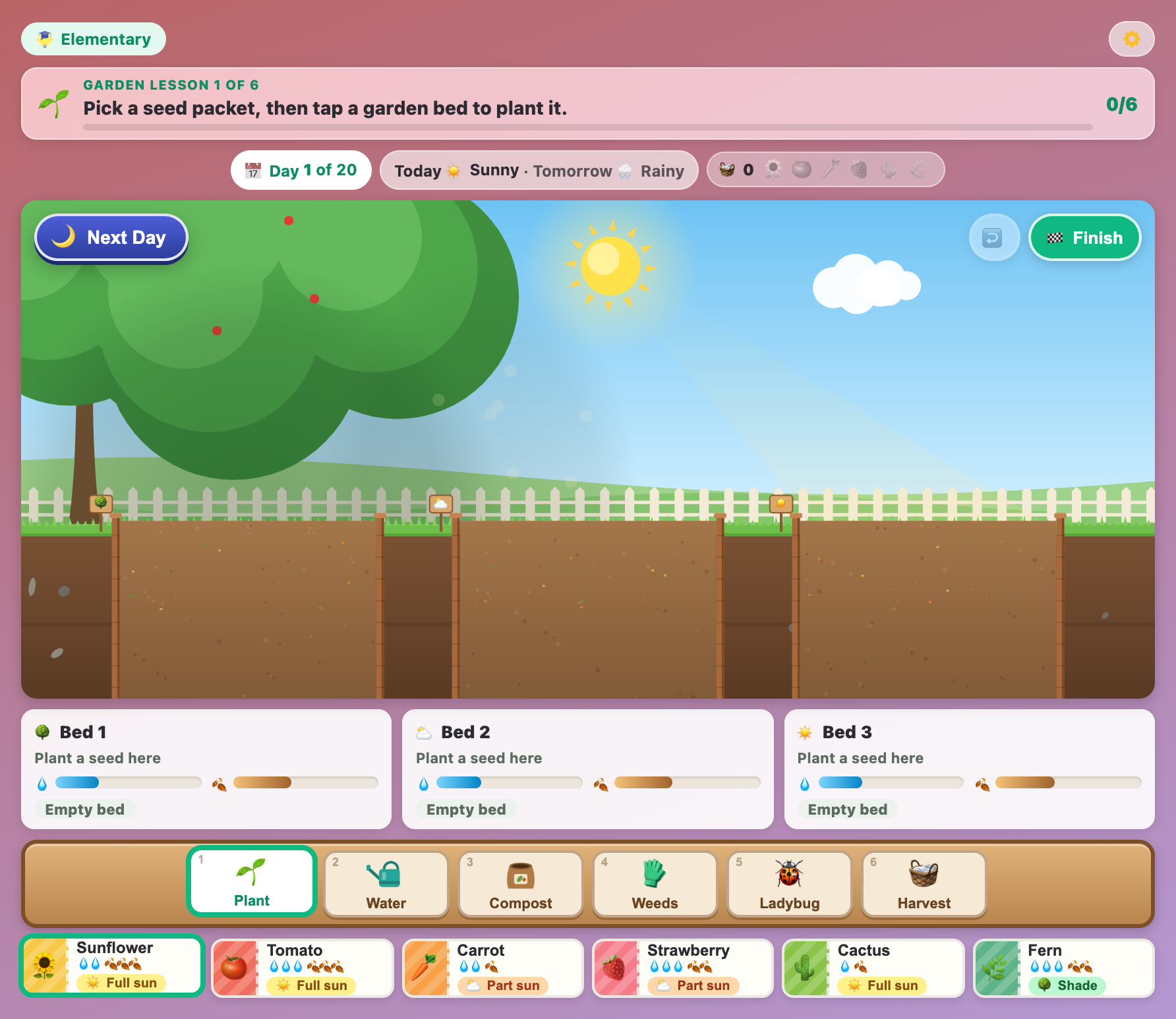Click the cloud sign above Bed 2
This screenshot has height=1019, width=1176.
click(x=441, y=504)
